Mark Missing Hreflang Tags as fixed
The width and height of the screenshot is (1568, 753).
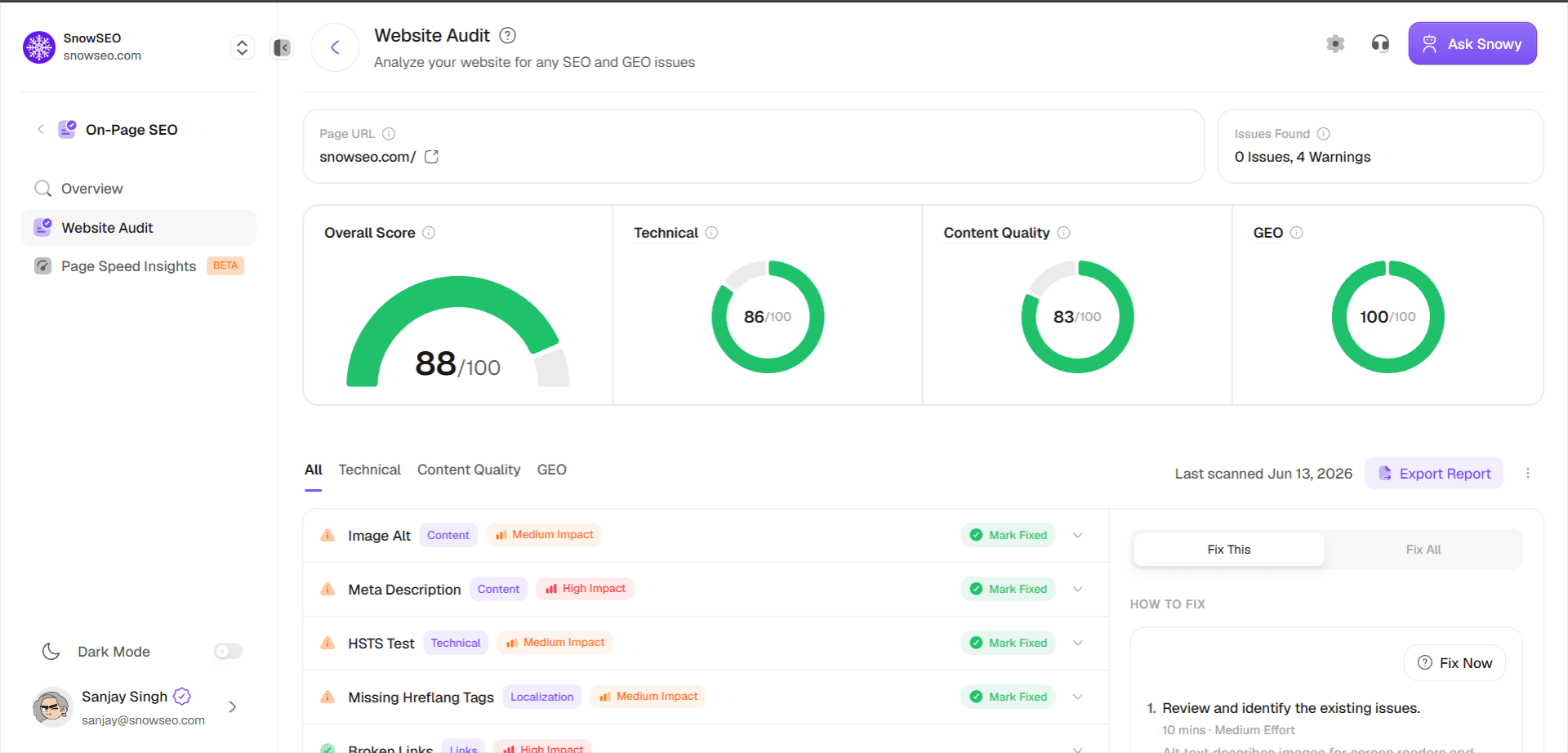pyautogui.click(x=1008, y=697)
